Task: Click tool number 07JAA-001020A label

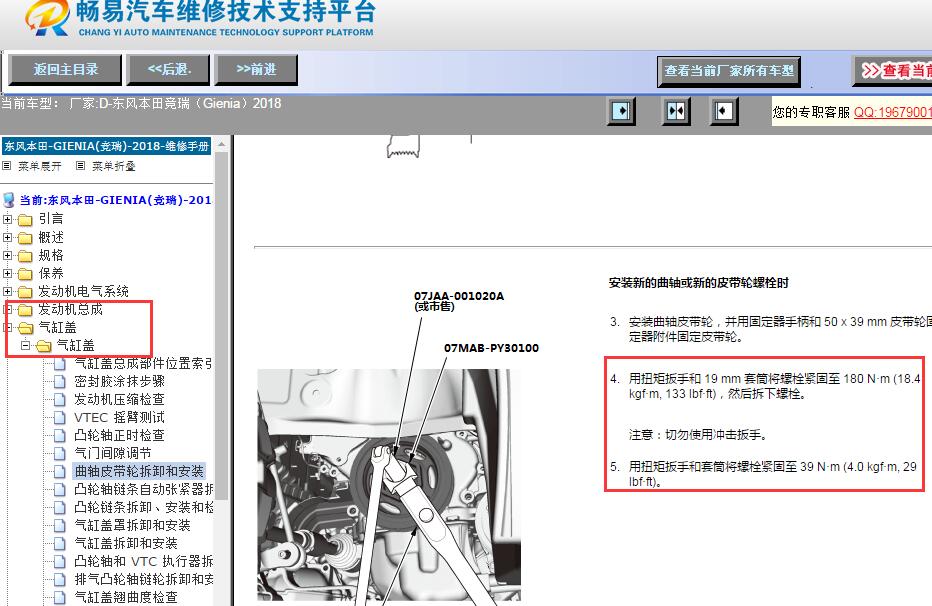Action: pyautogui.click(x=458, y=296)
